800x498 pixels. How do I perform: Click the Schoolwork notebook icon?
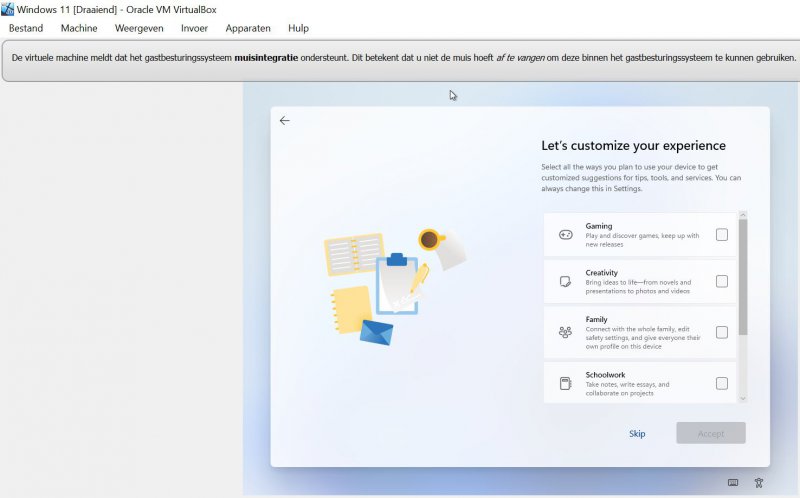[565, 384]
